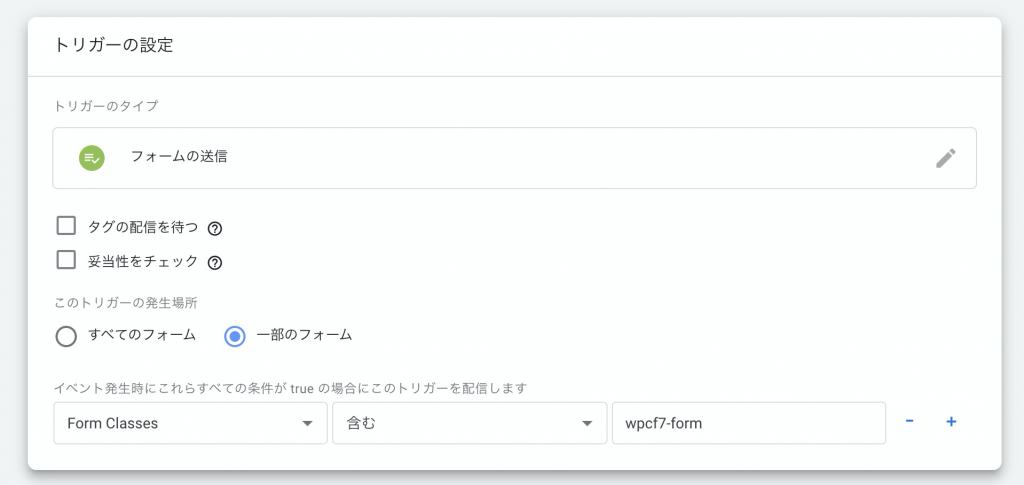Click the 含む dropdown arrow
The height and width of the screenshot is (485, 1024).
(x=587, y=424)
